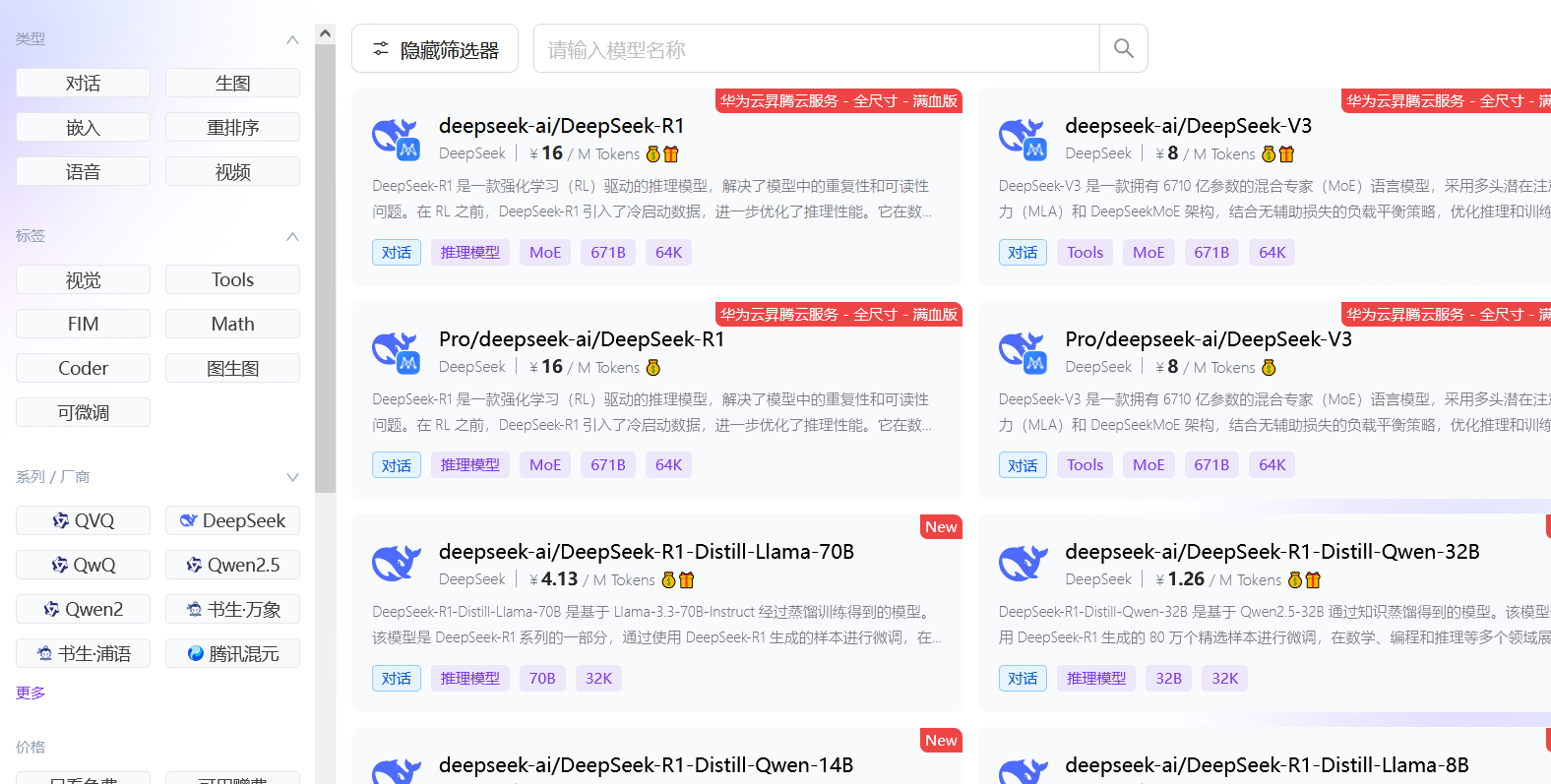This screenshot has height=784, width=1551.
Task: Click the 70B tag on Distill-Llama-70B card
Action: click(x=542, y=679)
